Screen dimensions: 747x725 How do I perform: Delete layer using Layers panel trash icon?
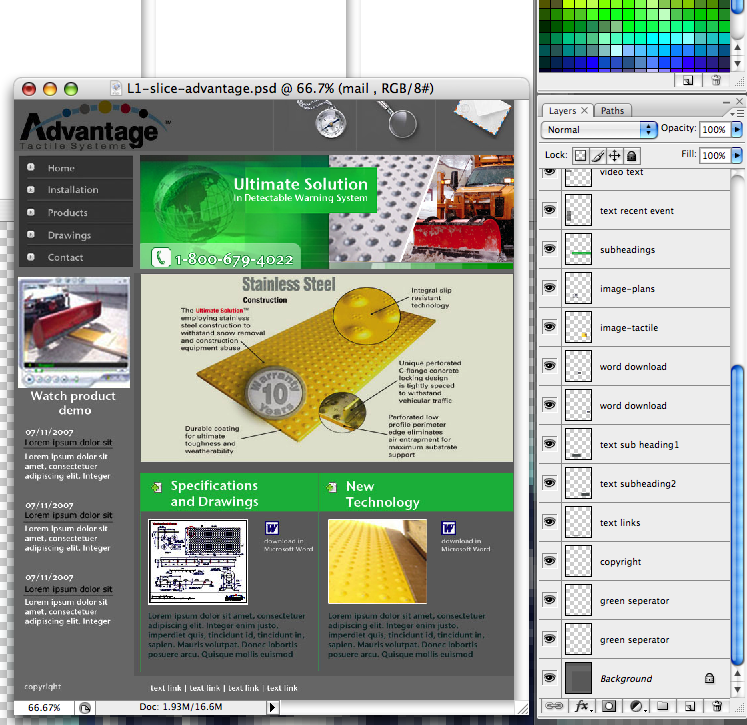[715, 706]
